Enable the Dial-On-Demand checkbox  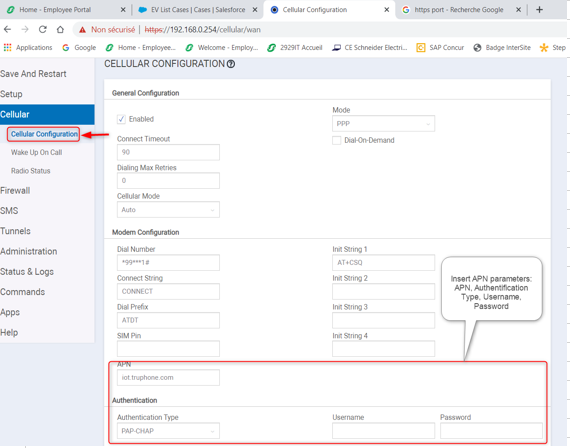[x=337, y=140]
